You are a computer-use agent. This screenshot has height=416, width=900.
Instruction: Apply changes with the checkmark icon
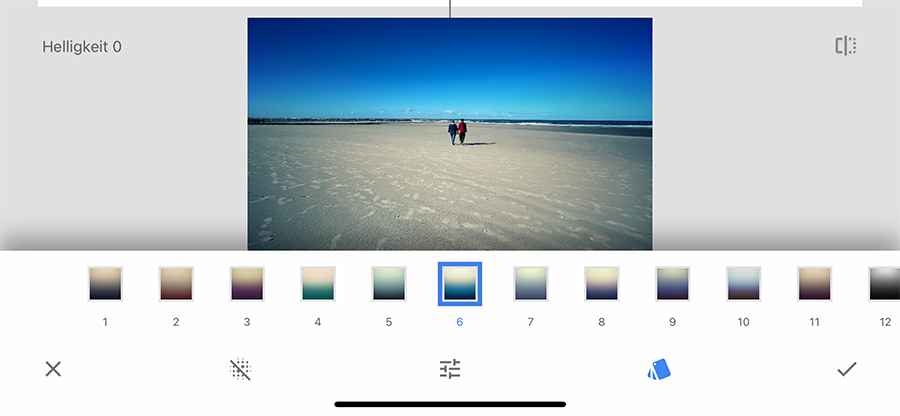pos(847,369)
